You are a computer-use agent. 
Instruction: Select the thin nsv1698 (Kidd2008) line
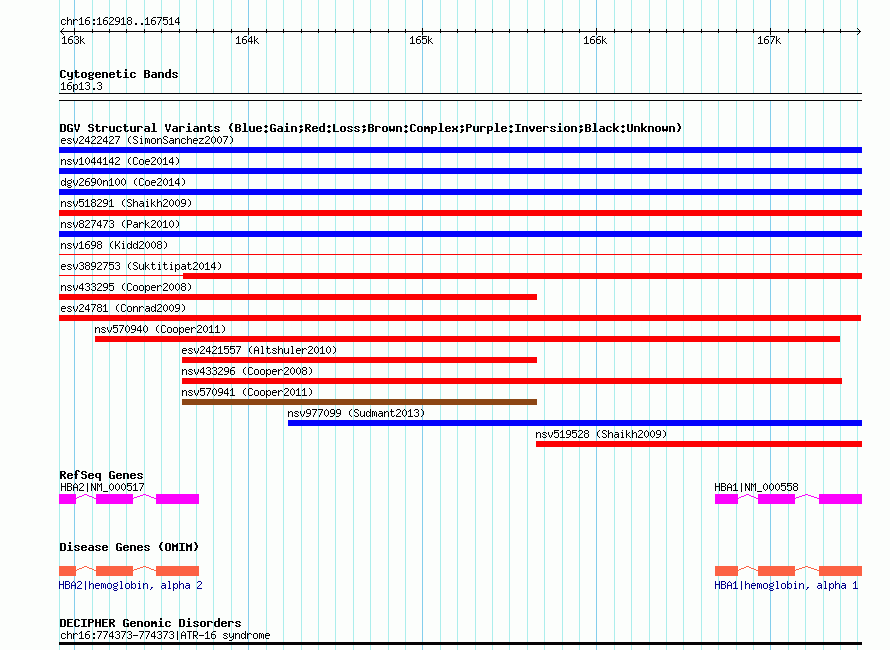460,254
